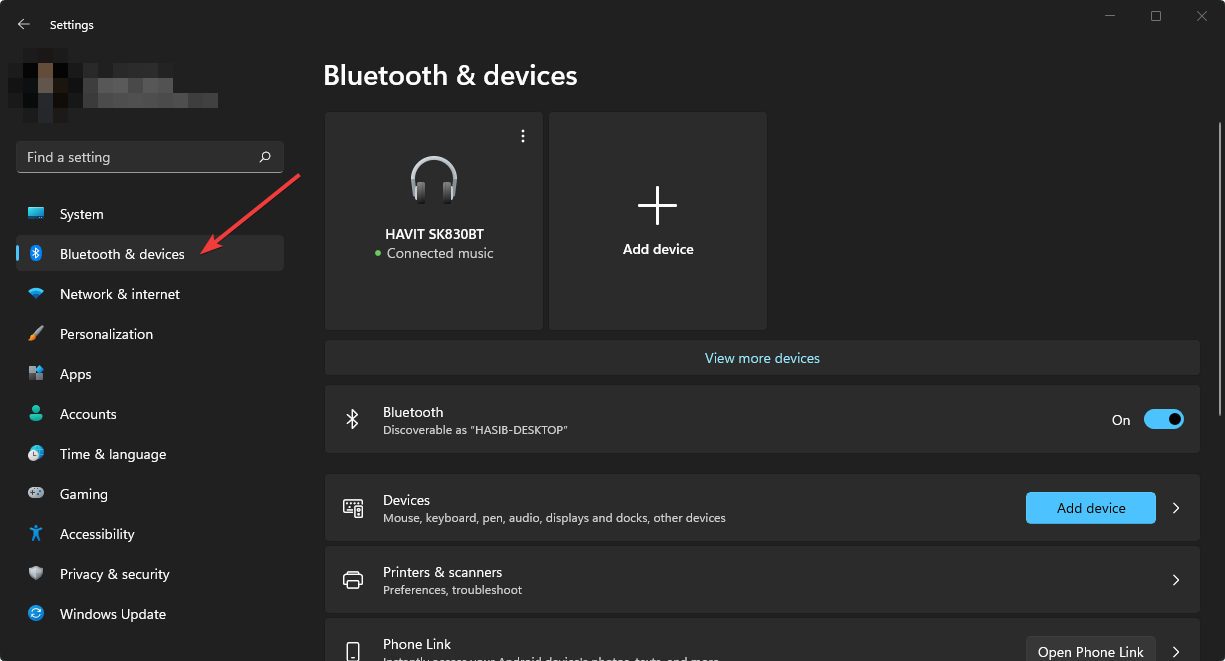Open Accessibility settings
This screenshot has height=661, width=1225.
[x=150, y=534]
